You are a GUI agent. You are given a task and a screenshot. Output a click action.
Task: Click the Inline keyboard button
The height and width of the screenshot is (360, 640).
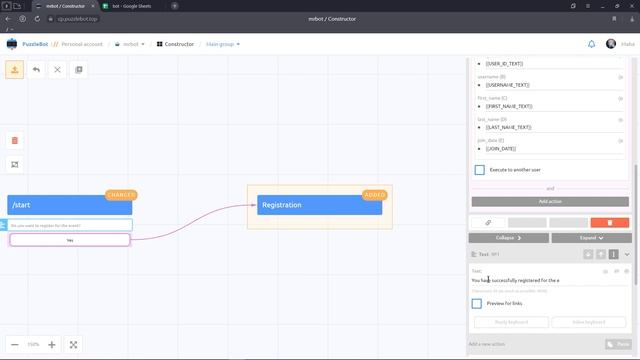coord(589,322)
